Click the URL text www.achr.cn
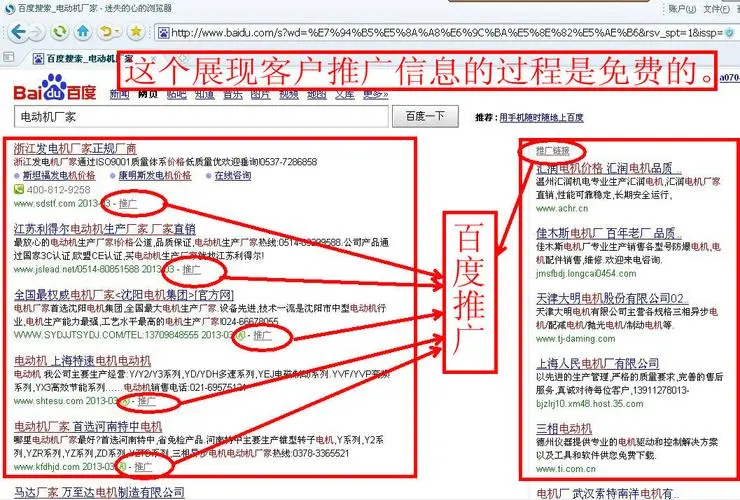The image size is (740, 500). [562, 208]
